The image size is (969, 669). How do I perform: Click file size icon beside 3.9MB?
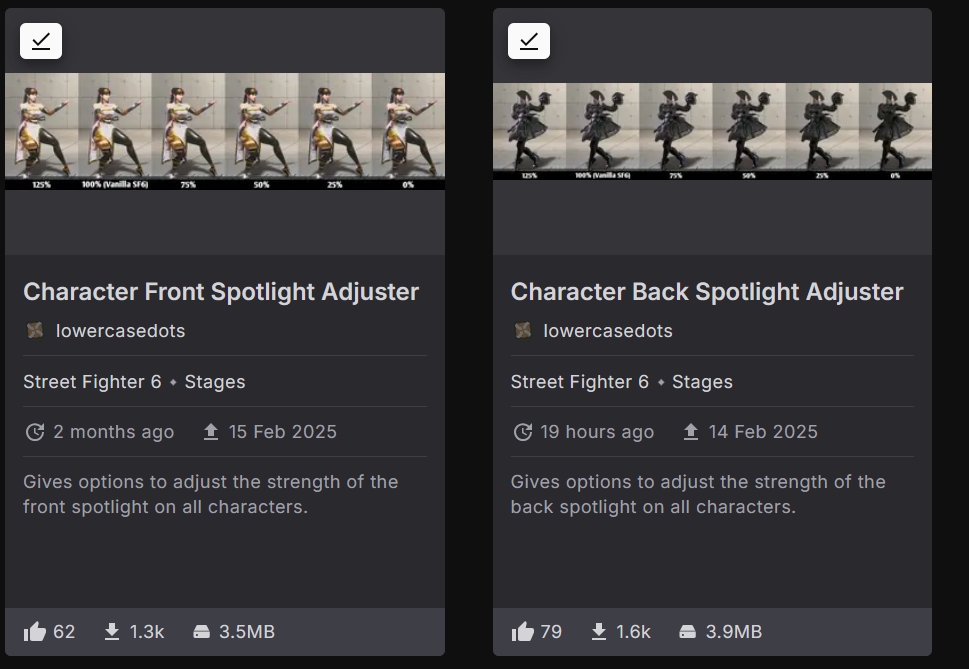688,631
